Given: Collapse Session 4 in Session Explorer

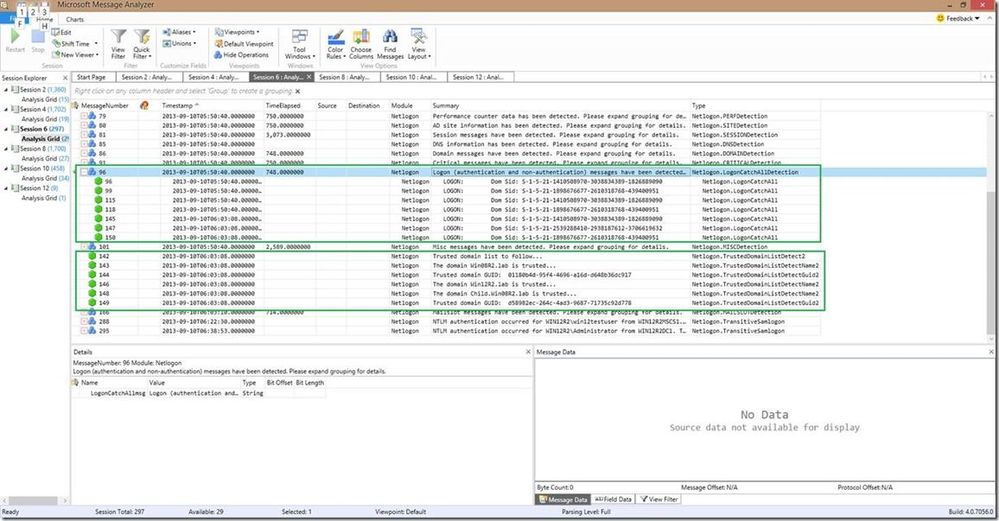Looking at the screenshot, I should point(6,110).
